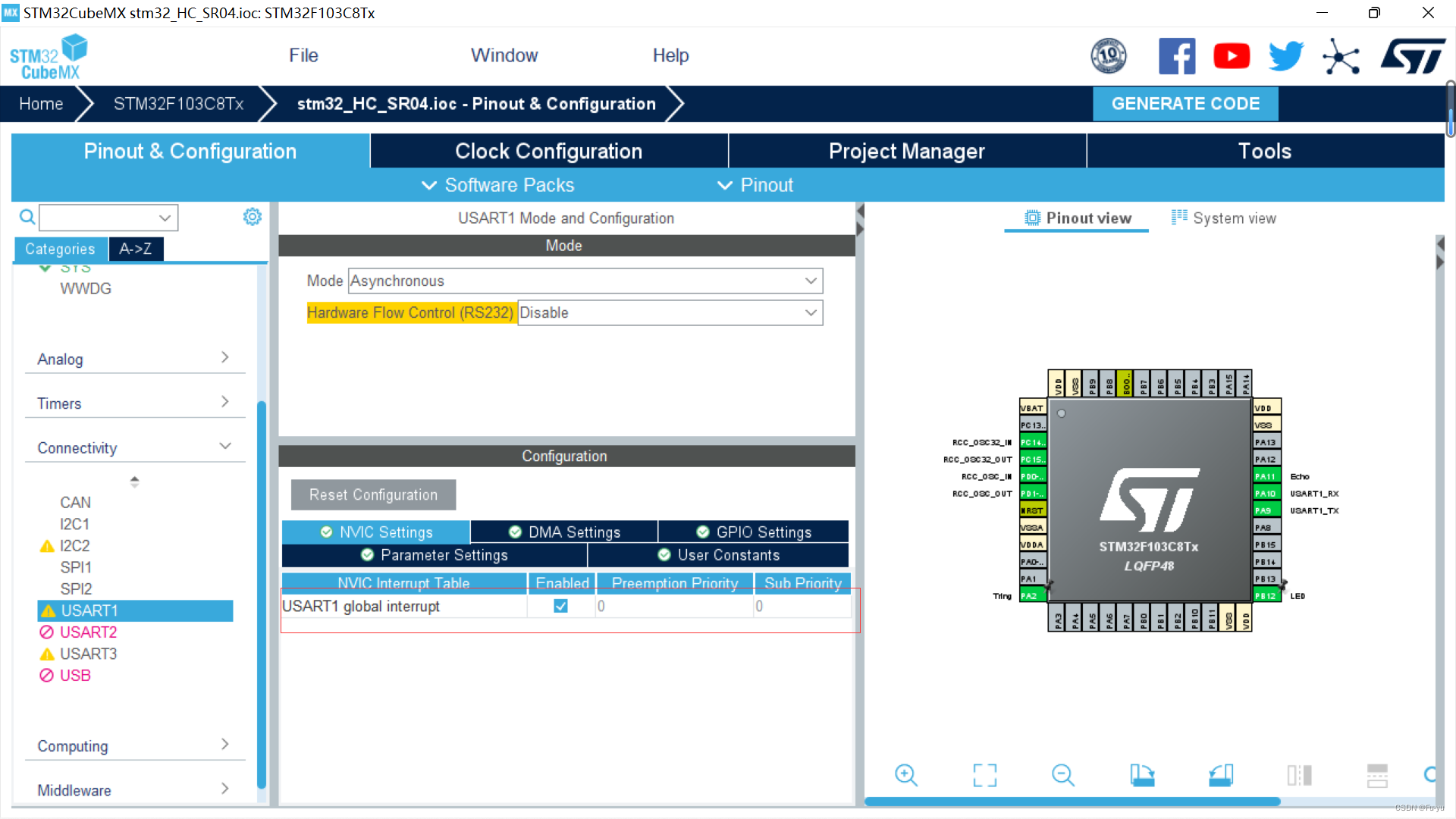Click the fit-to-window pinout icon
The image size is (1456, 819).
pos(984,775)
